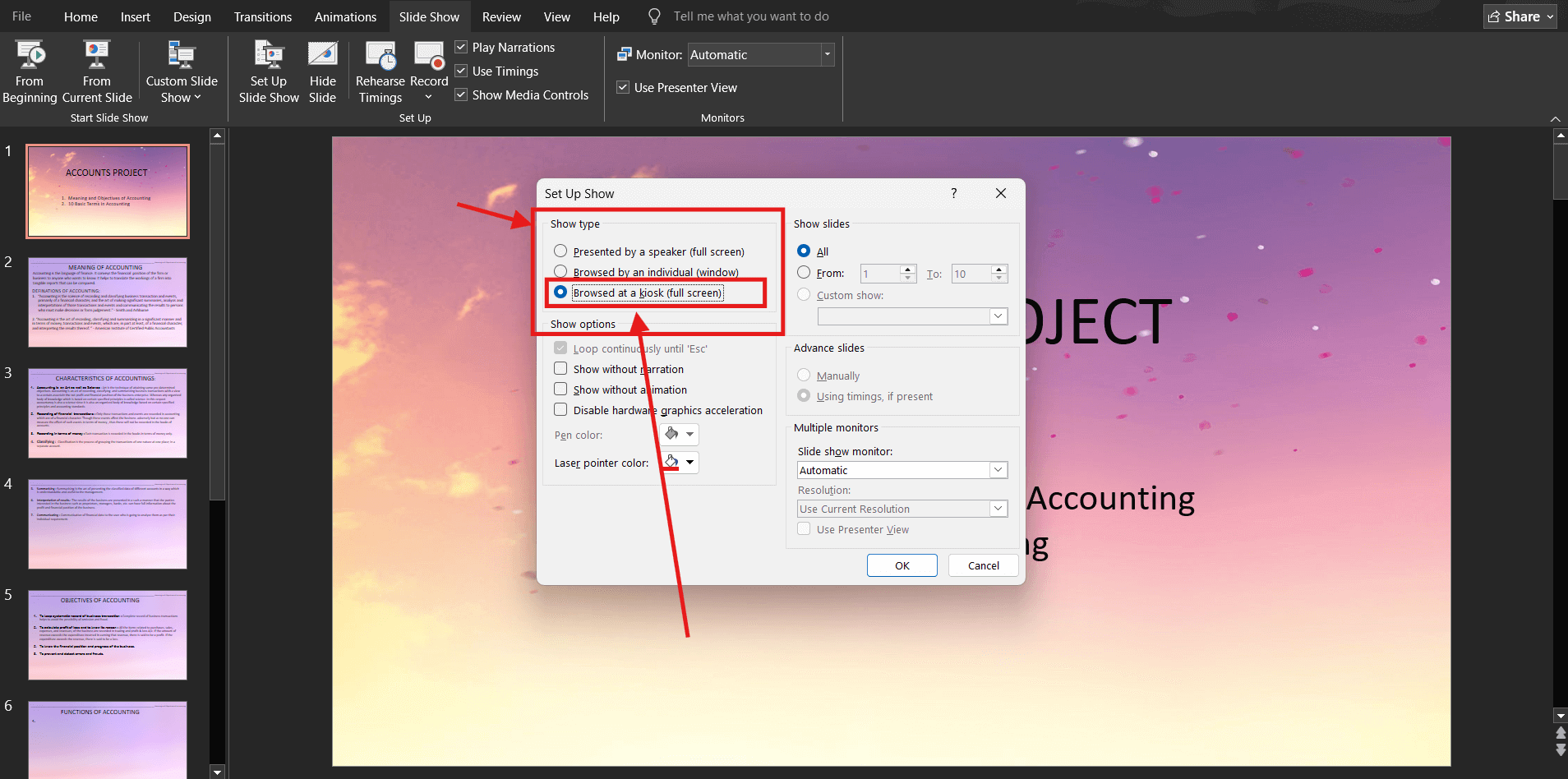The height and width of the screenshot is (779, 1568).
Task: Select the From slides radio button
Action: click(804, 272)
